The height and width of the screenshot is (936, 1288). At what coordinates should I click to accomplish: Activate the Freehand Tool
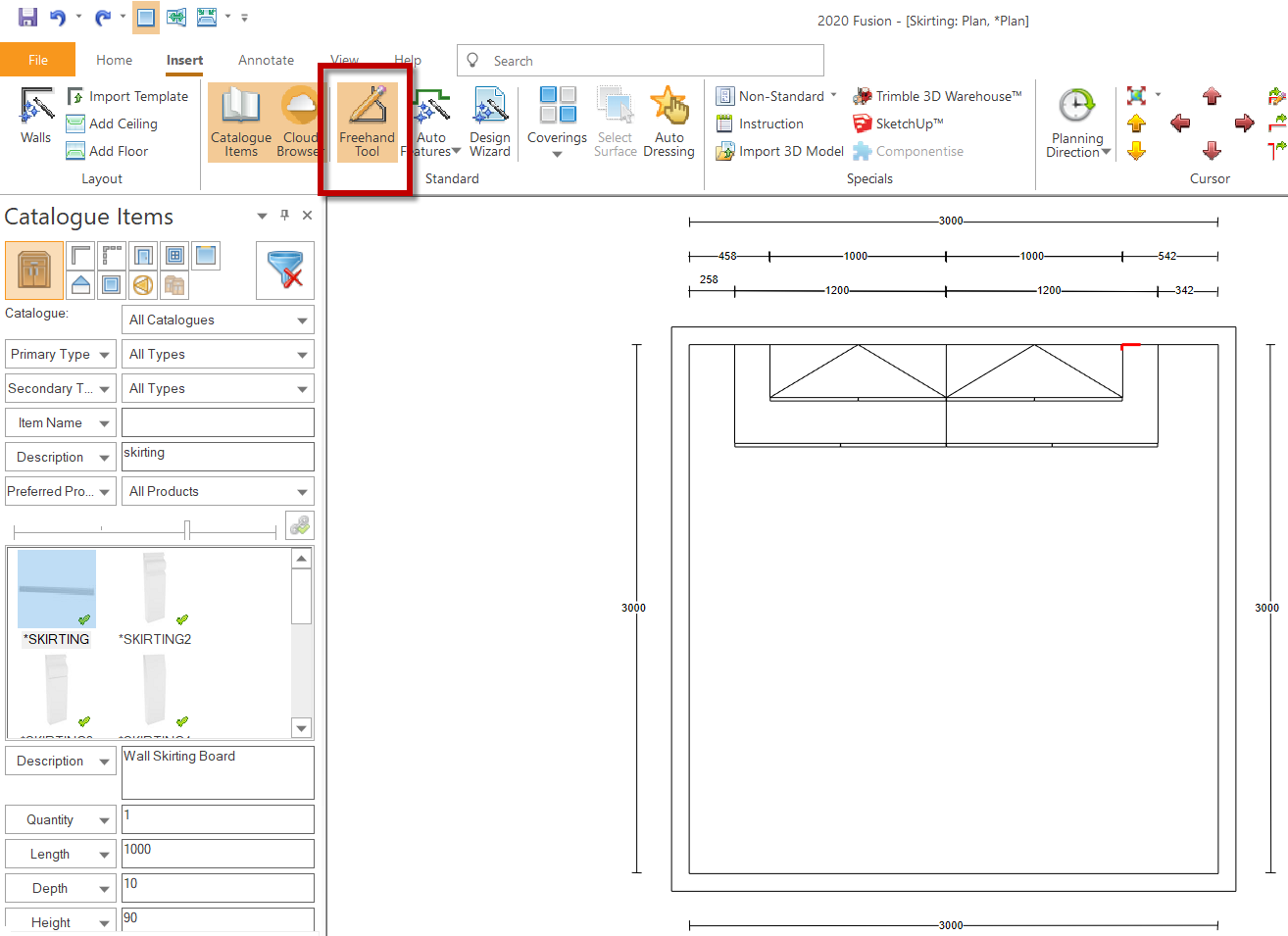pyautogui.click(x=367, y=122)
